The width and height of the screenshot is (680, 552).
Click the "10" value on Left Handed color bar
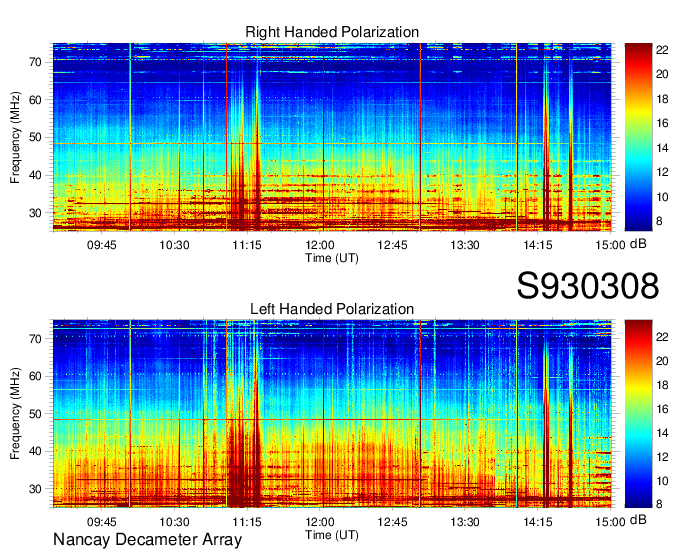click(x=662, y=481)
